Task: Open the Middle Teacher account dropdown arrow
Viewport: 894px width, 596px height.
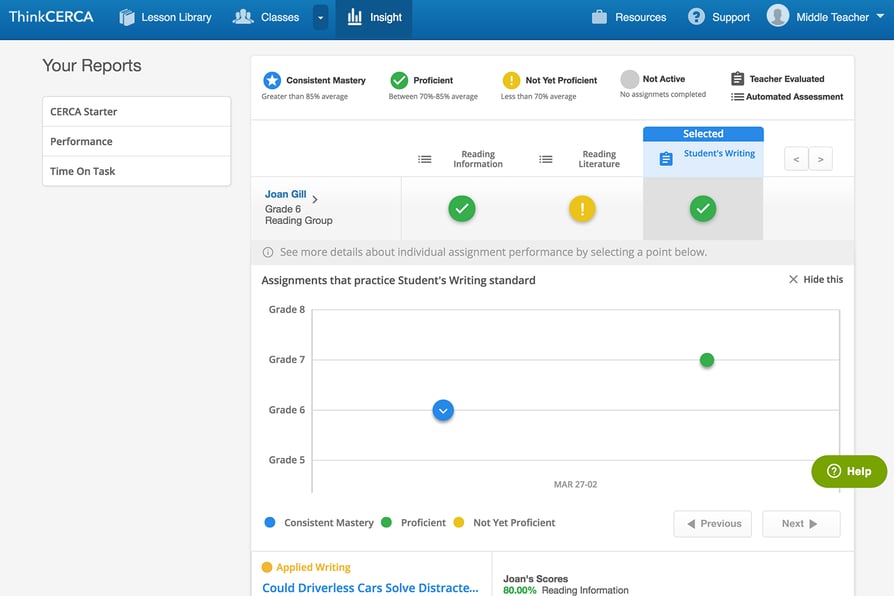Action: click(880, 16)
